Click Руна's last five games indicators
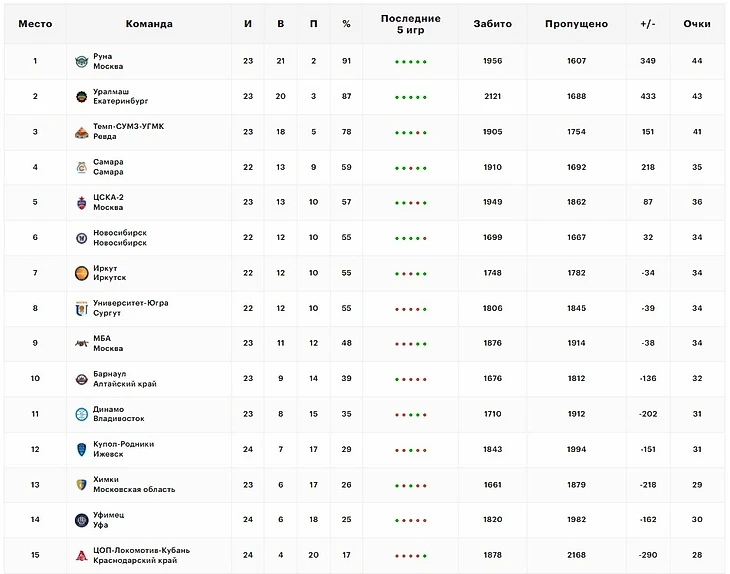The width and height of the screenshot is (730, 574). pyautogui.click(x=410, y=62)
